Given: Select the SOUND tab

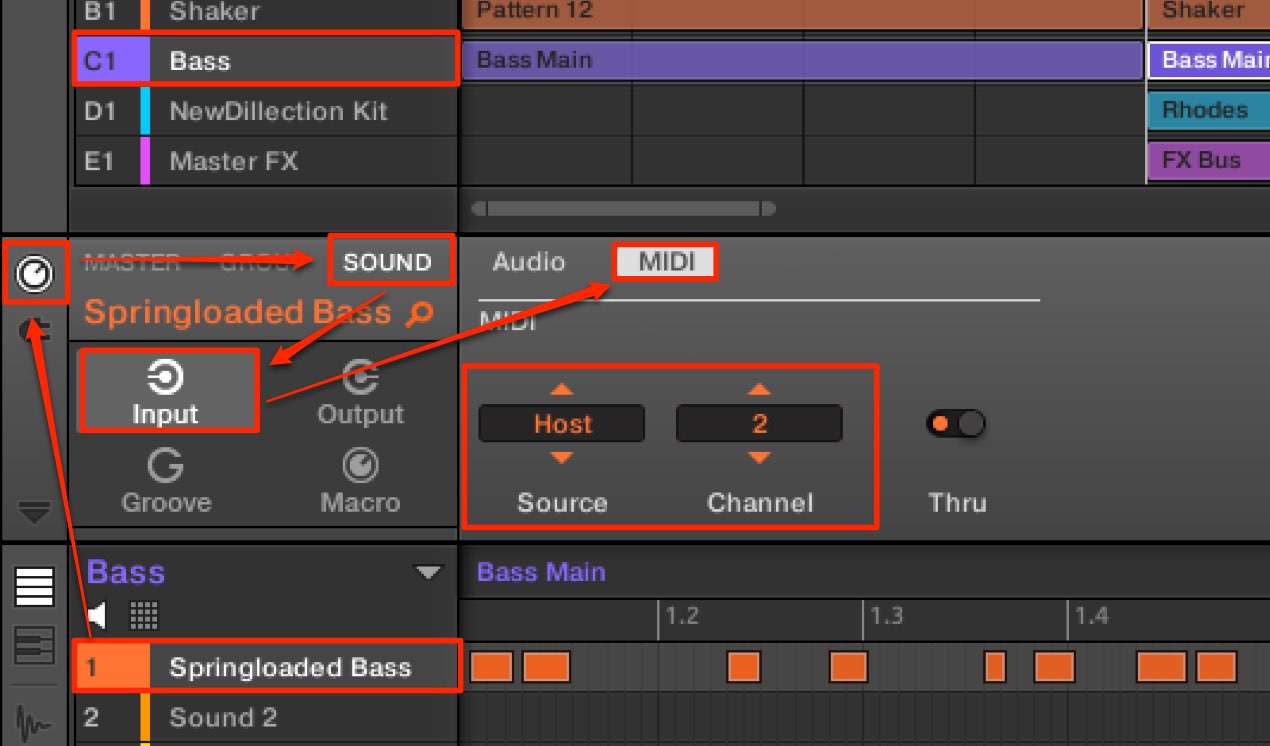Looking at the screenshot, I should coord(388,263).
